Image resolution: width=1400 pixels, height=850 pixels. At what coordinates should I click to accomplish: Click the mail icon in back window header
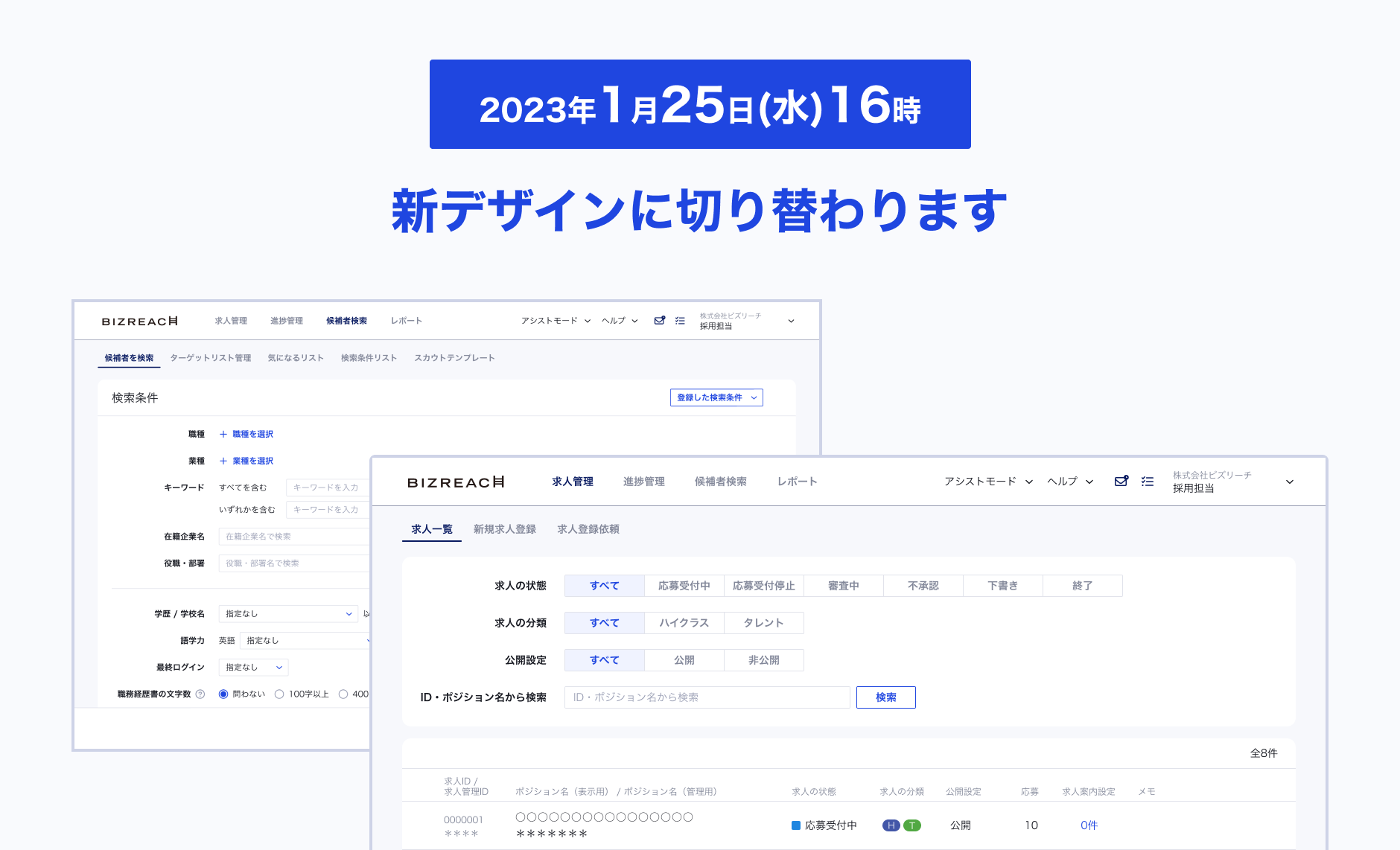(x=659, y=321)
